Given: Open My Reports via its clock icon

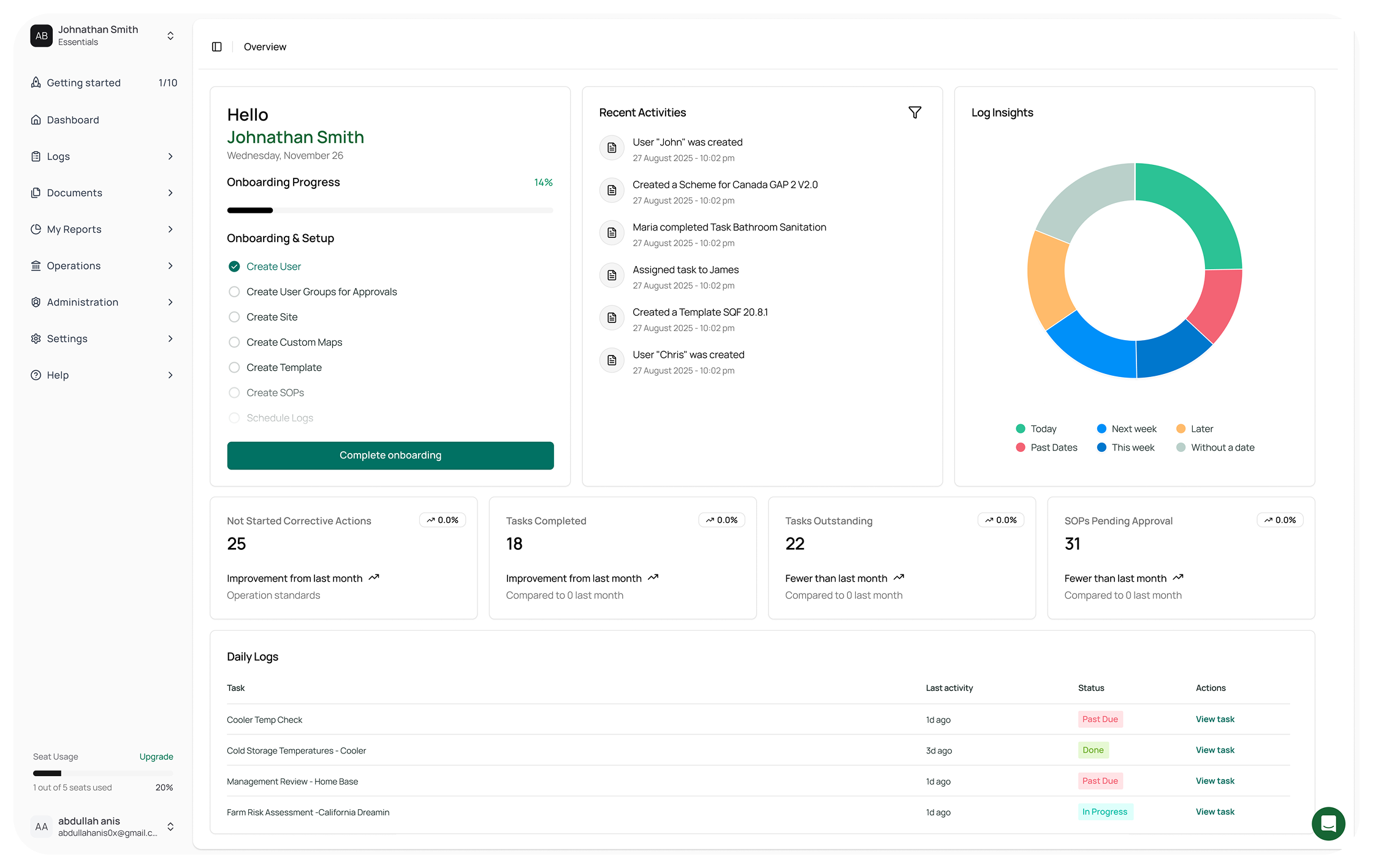Looking at the screenshot, I should (x=36, y=229).
